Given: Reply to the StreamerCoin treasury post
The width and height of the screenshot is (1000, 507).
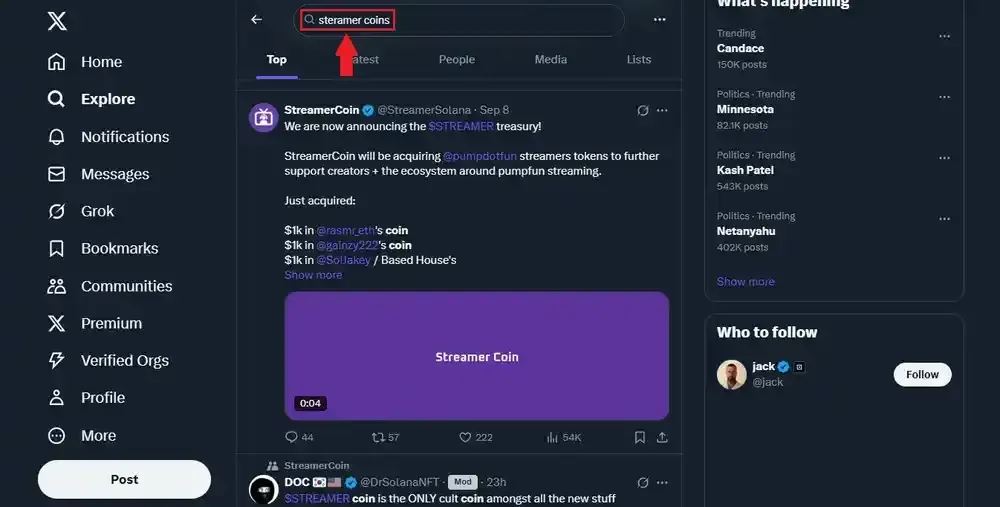Looking at the screenshot, I should pyautogui.click(x=292, y=437).
